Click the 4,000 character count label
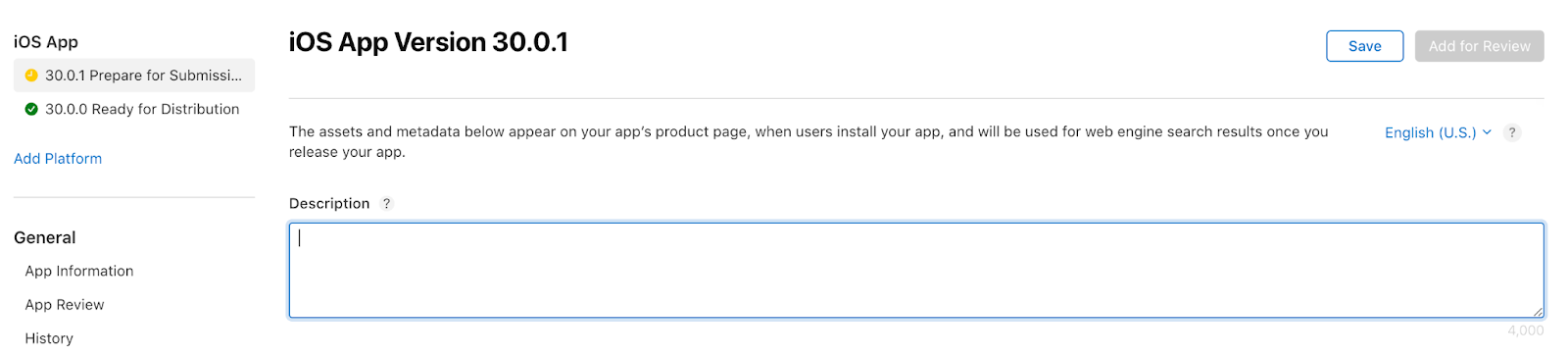Image resolution: width=1568 pixels, height=356 pixels. coord(1526,331)
